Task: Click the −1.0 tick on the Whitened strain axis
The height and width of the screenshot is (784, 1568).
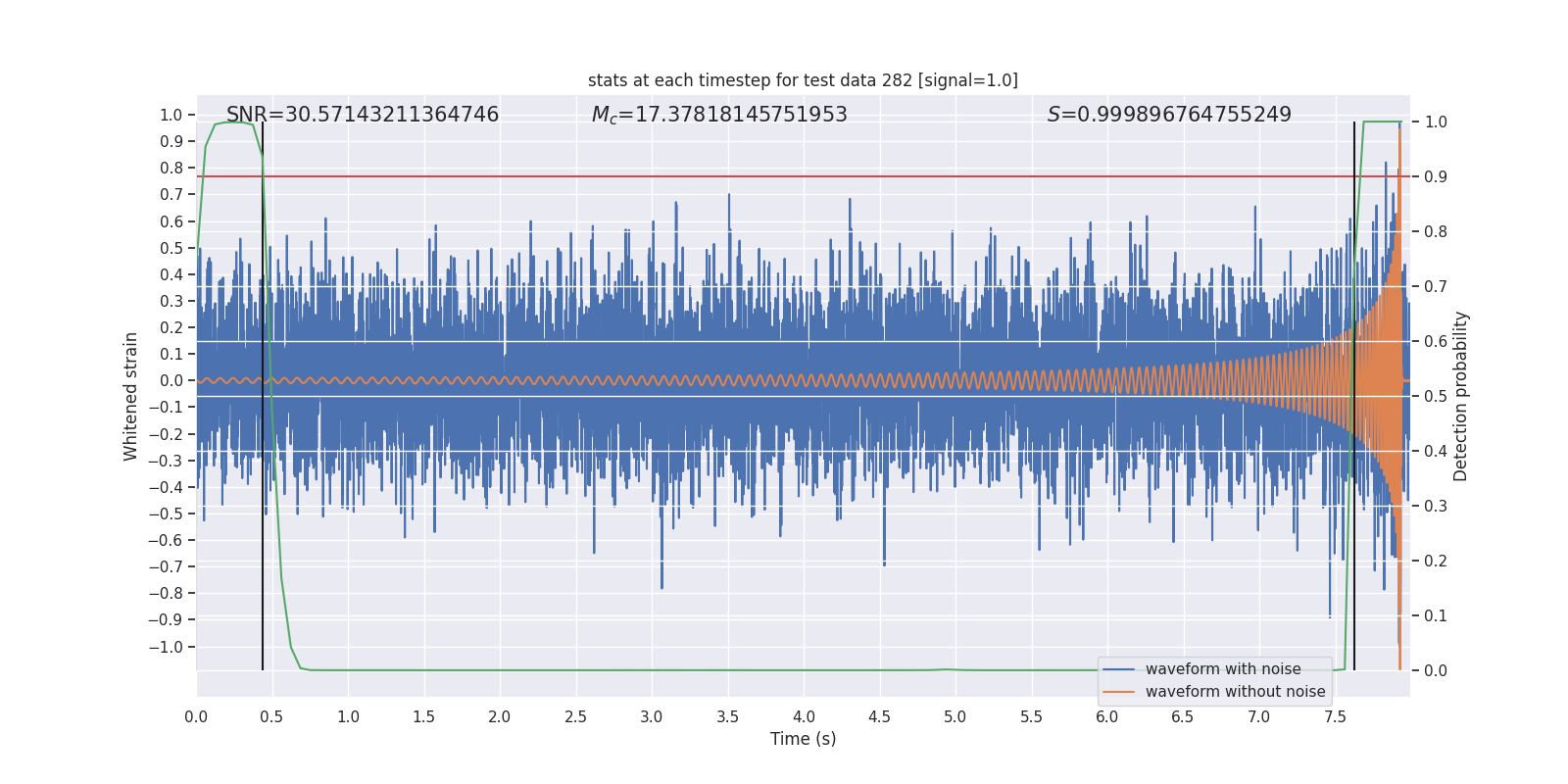Action: pos(166,647)
